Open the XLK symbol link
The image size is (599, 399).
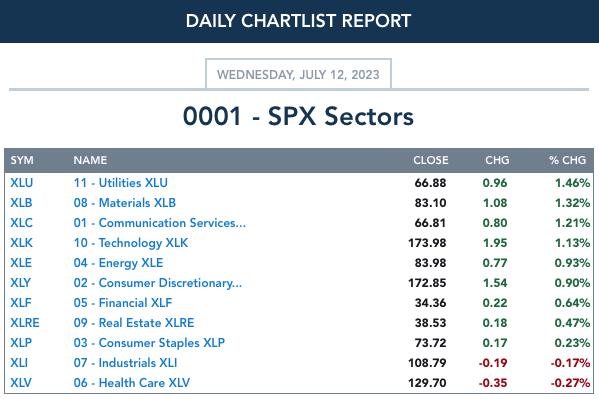pos(21,243)
